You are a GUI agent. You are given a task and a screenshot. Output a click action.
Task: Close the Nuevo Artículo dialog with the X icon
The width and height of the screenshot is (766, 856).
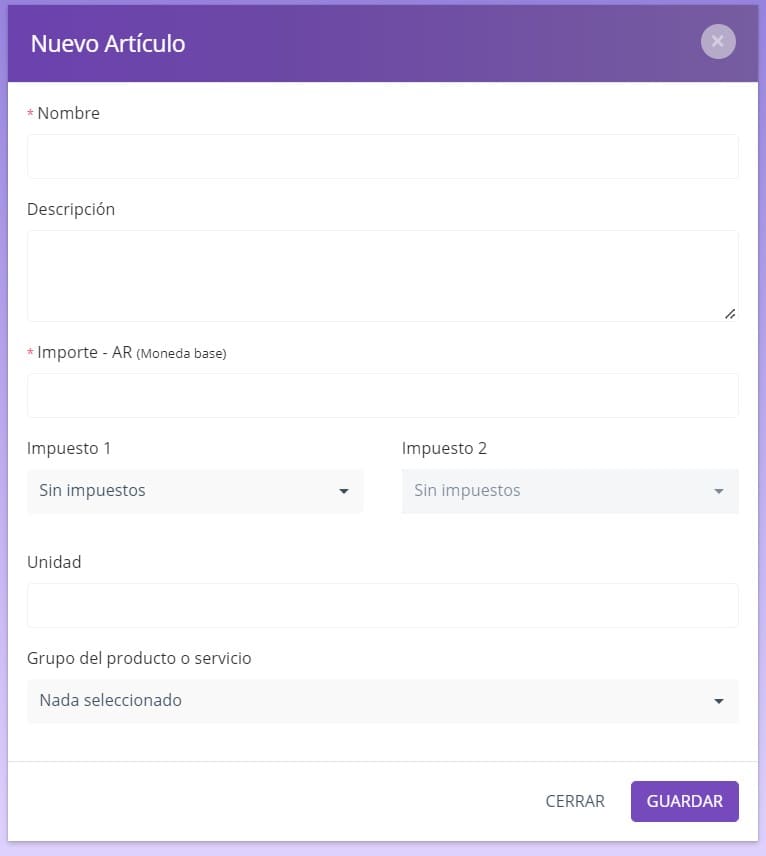pyautogui.click(x=718, y=41)
